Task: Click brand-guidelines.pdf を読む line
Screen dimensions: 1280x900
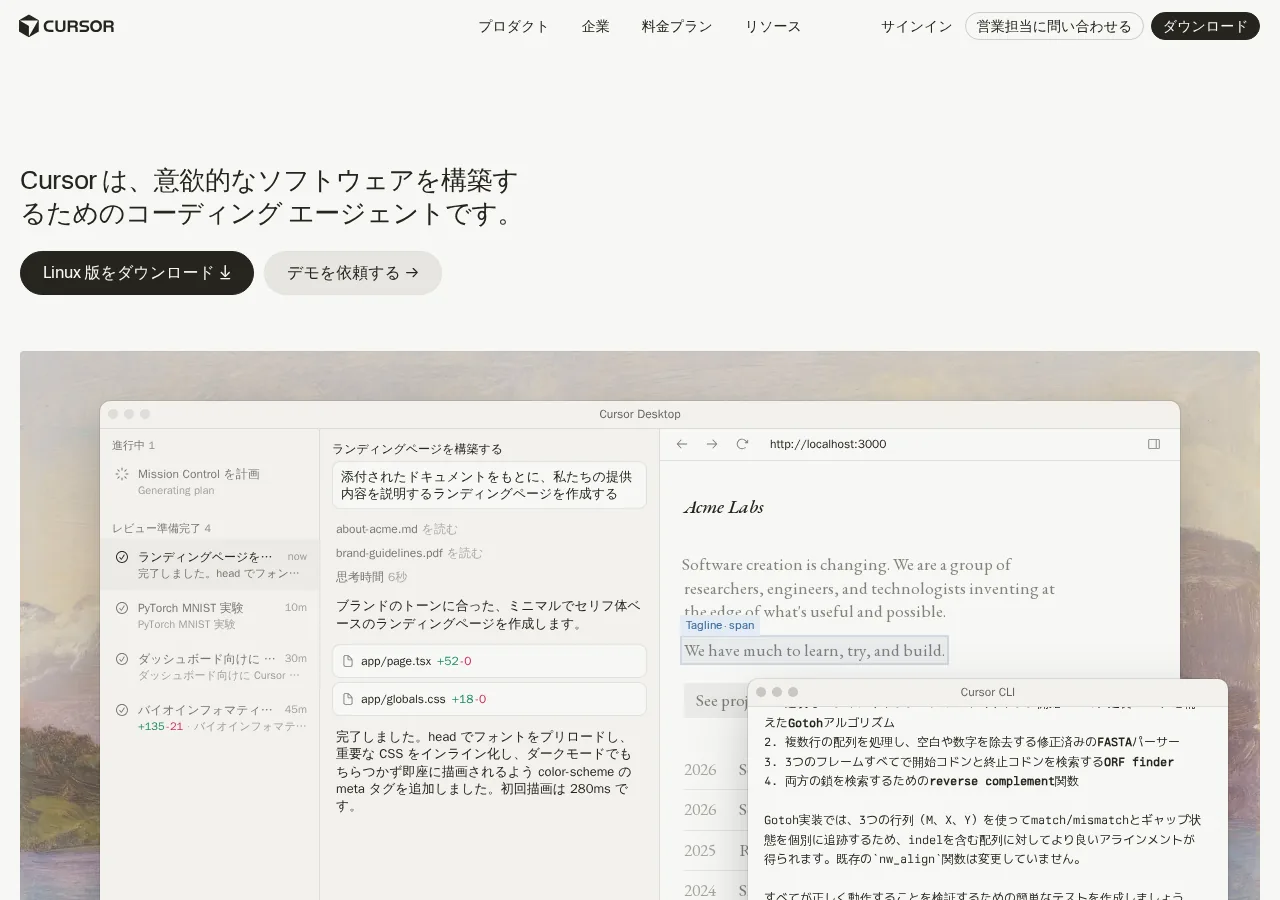Action: [x=409, y=553]
